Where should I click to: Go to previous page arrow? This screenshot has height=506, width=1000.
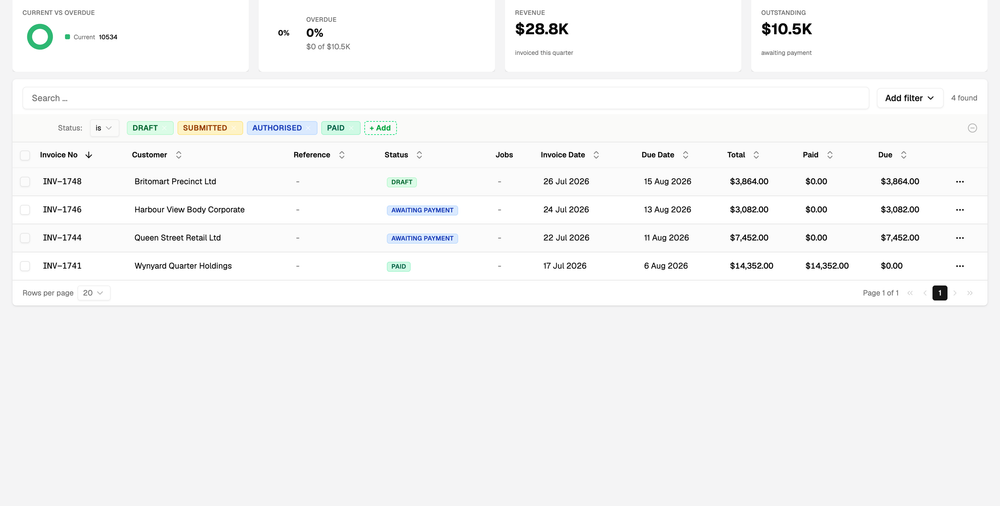click(925, 293)
